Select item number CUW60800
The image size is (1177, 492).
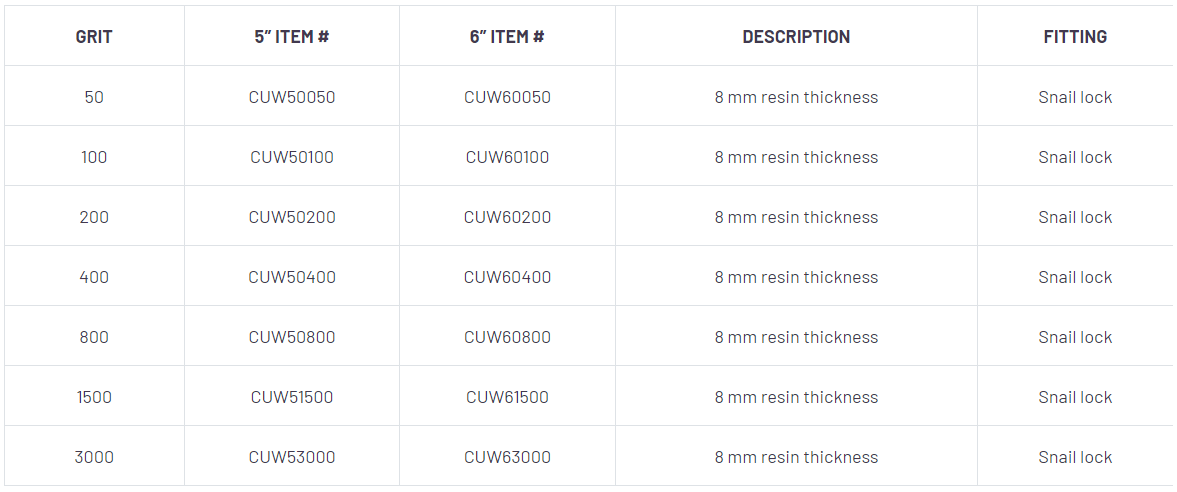click(x=507, y=337)
